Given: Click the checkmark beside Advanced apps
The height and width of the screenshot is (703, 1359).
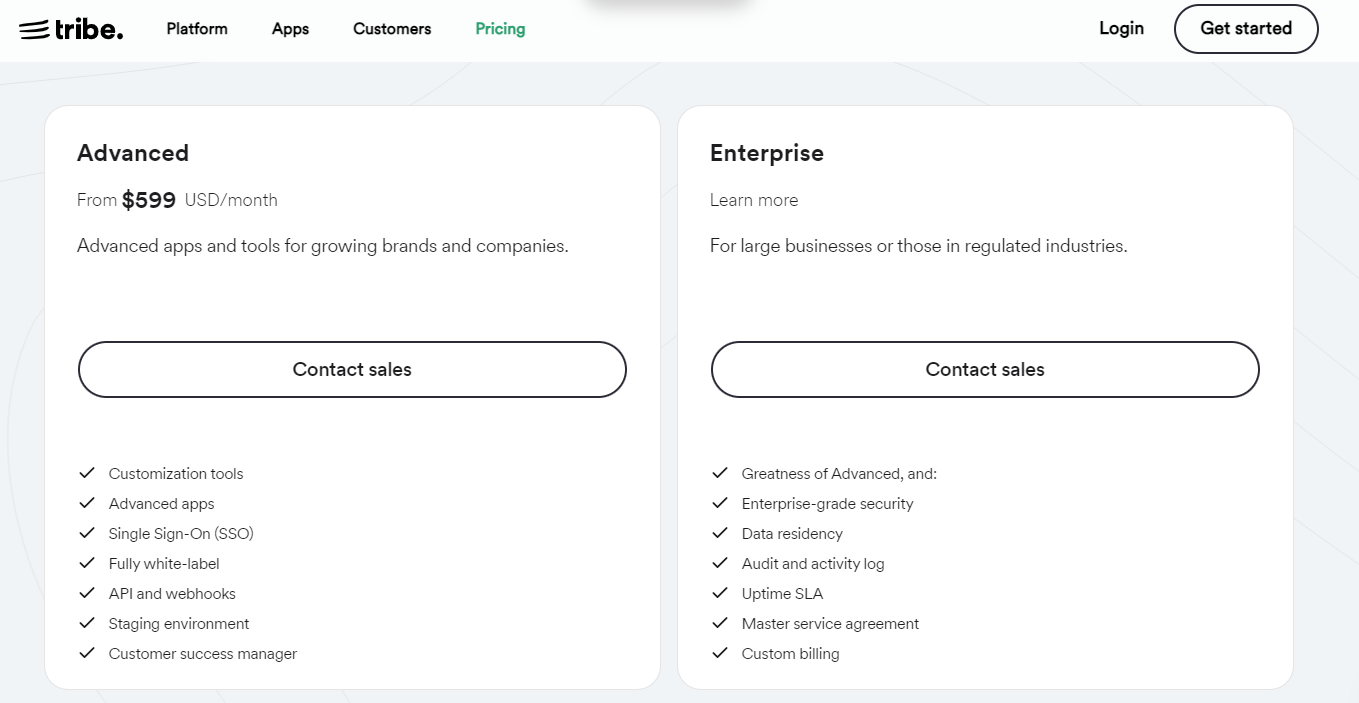Looking at the screenshot, I should click(x=87, y=503).
